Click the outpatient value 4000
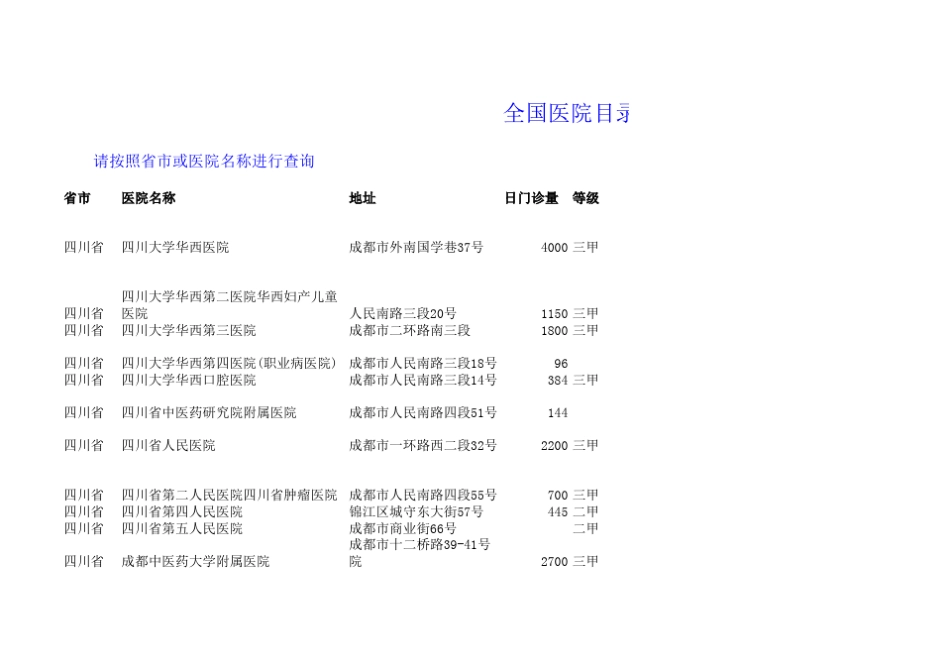The width and height of the screenshot is (950, 672). [554, 247]
